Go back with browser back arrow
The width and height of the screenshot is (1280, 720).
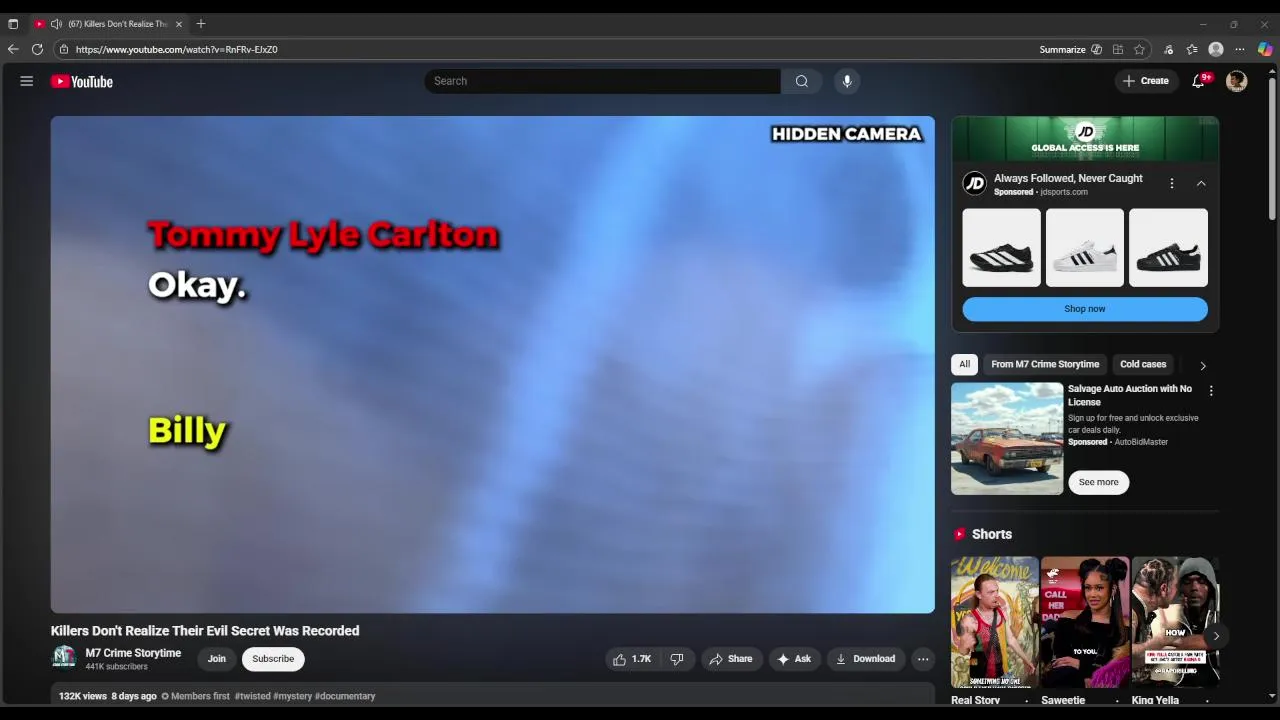(13, 49)
